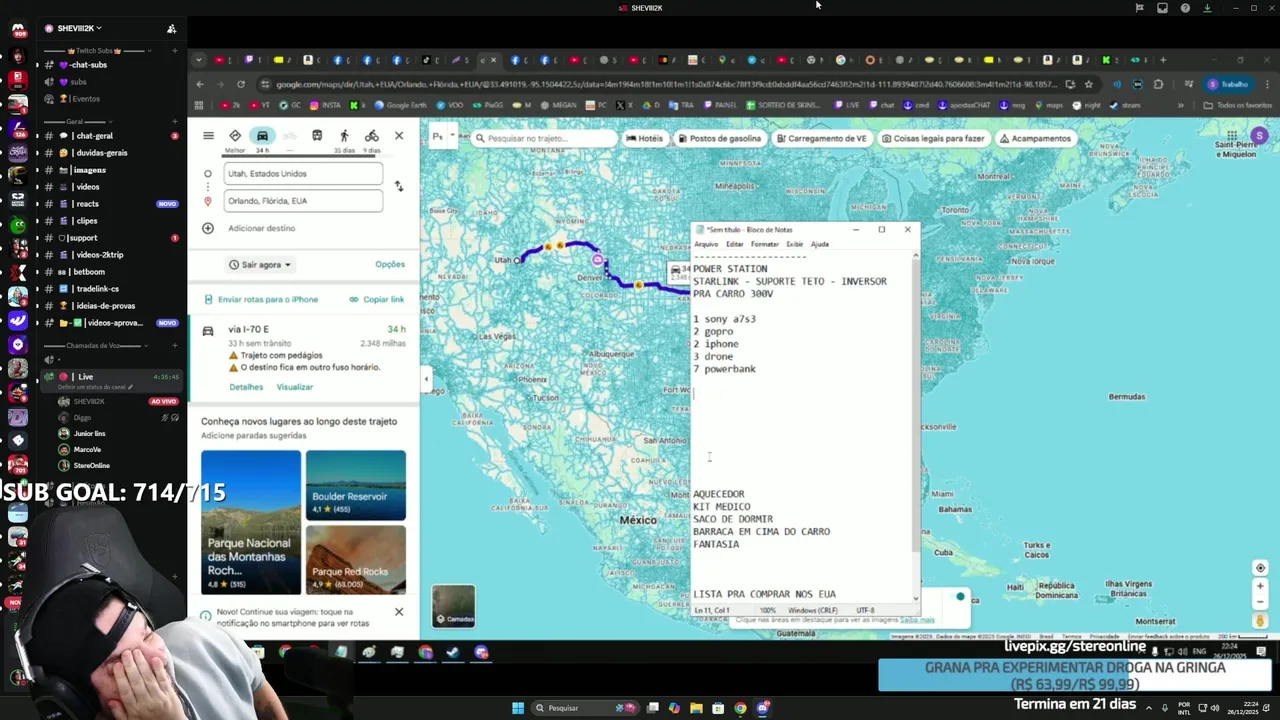Open the Google Earth bookmark
Screen dimensions: 1280x720
click(x=399, y=105)
